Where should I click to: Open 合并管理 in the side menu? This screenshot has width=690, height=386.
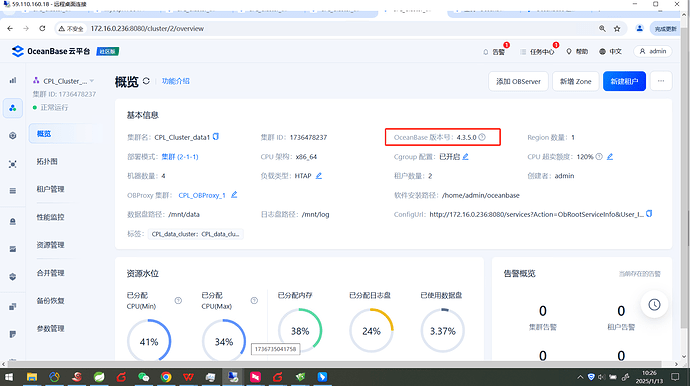[50, 273]
